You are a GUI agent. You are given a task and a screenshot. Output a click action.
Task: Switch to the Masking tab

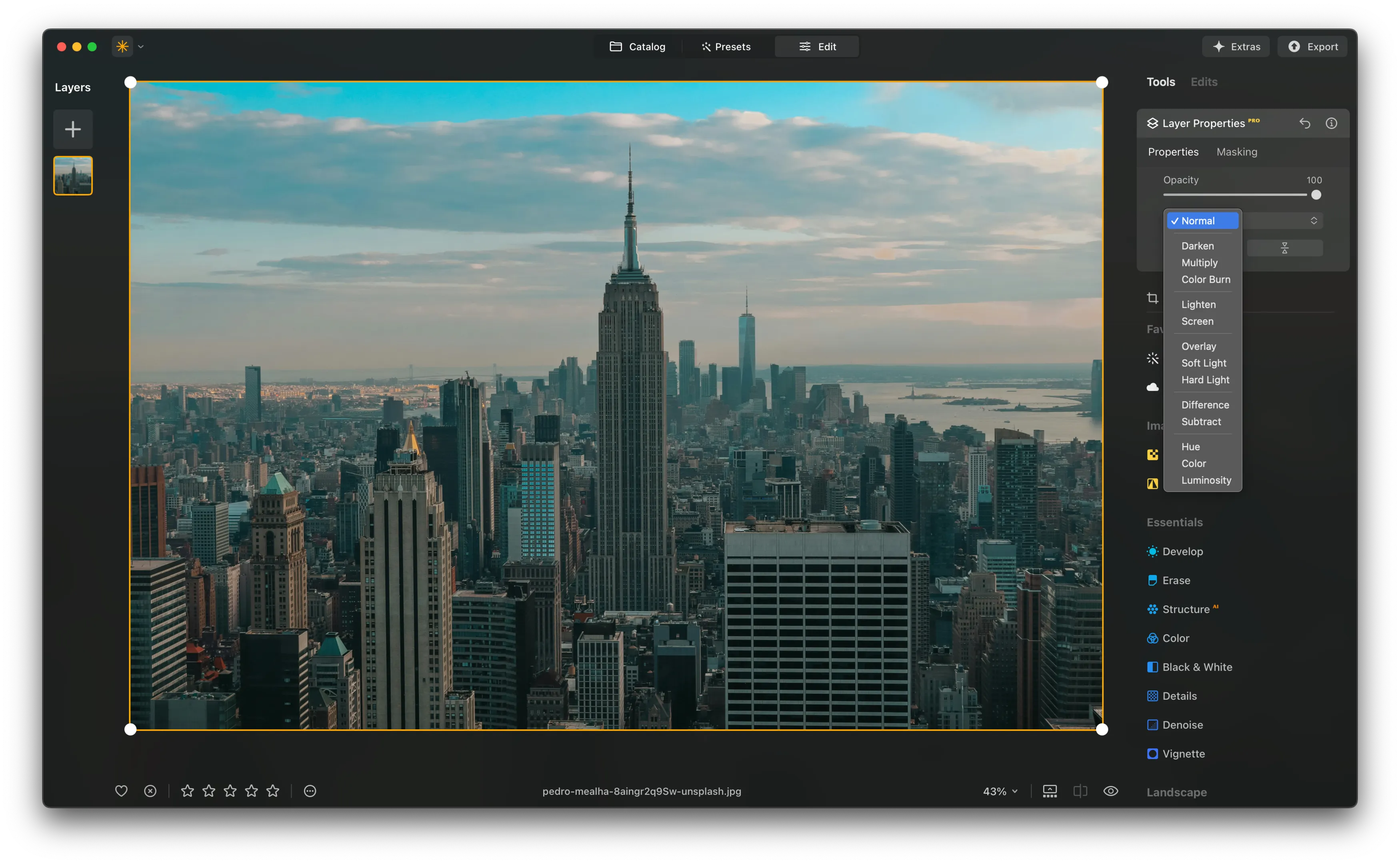1236,152
